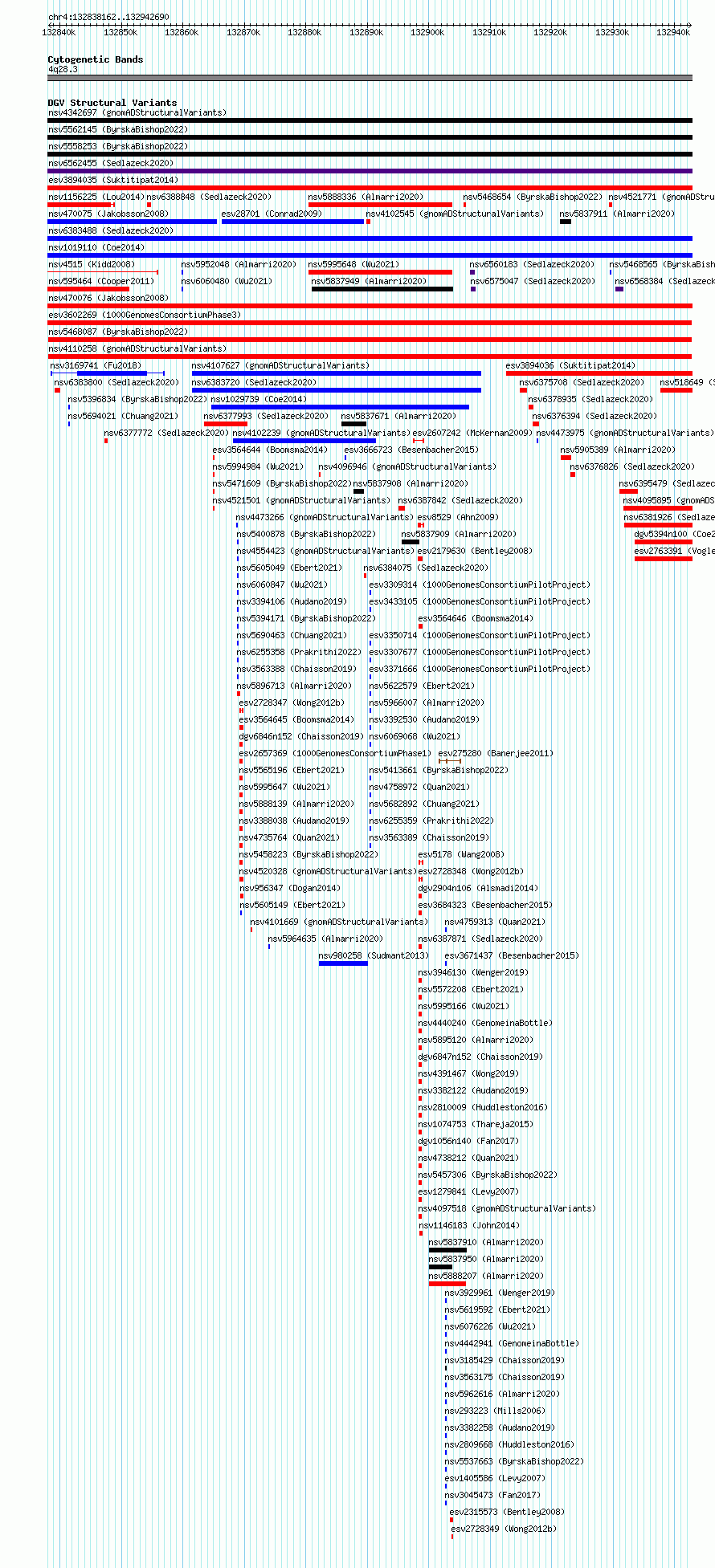
Task: Select esv3894035 (Suktitipat2014) variant label
Action: [112, 180]
